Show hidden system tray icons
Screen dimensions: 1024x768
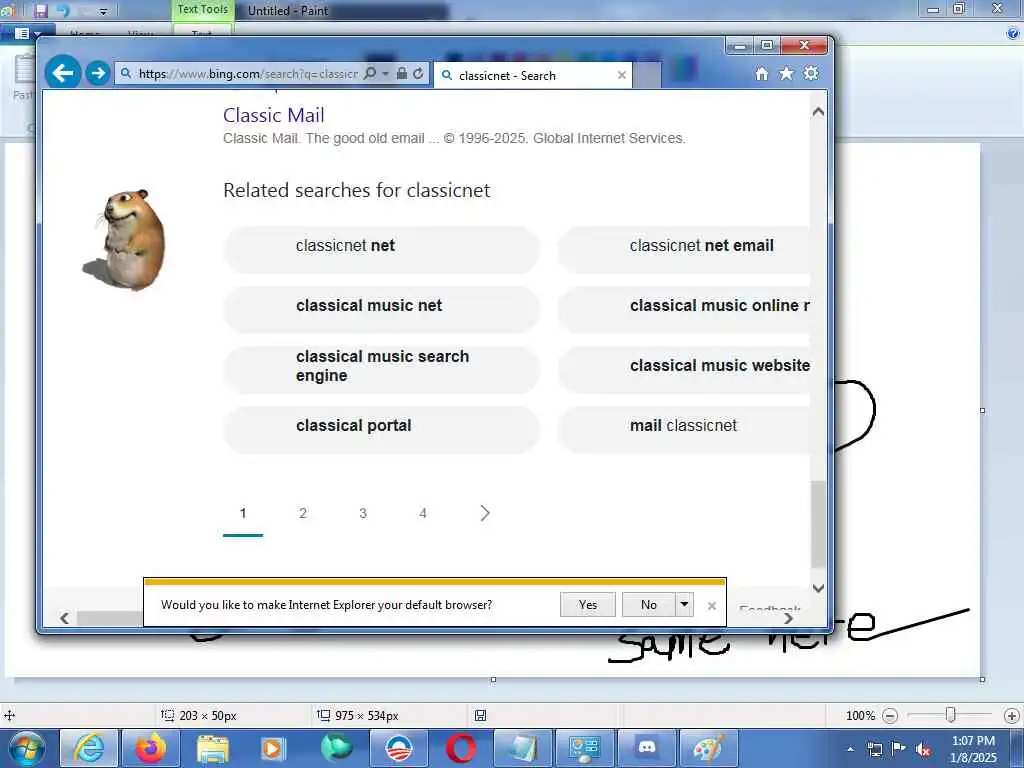click(x=850, y=749)
